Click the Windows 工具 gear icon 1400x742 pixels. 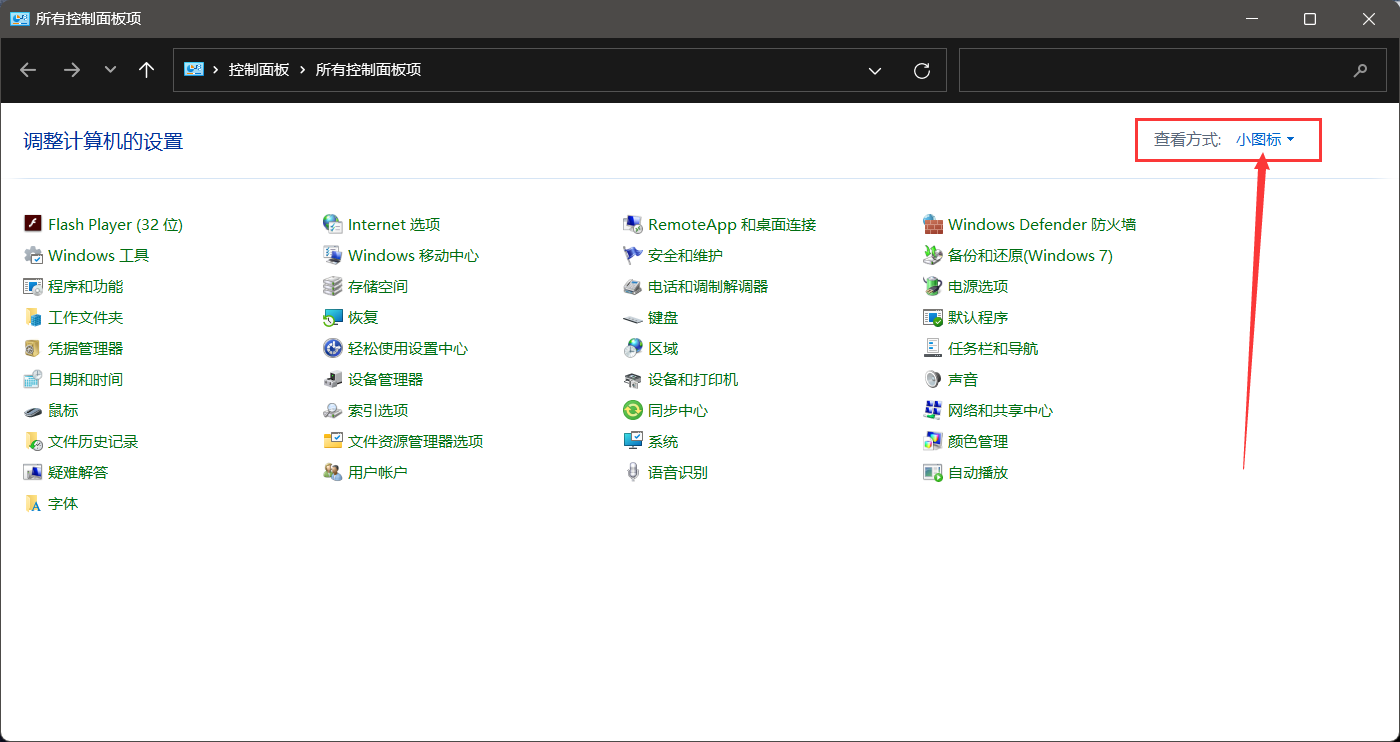33,255
